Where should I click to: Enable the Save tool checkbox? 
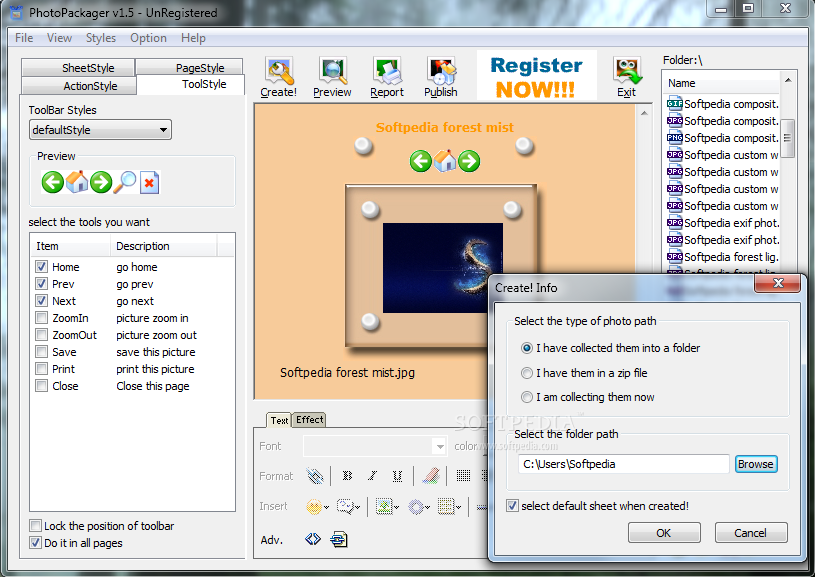click(x=41, y=352)
